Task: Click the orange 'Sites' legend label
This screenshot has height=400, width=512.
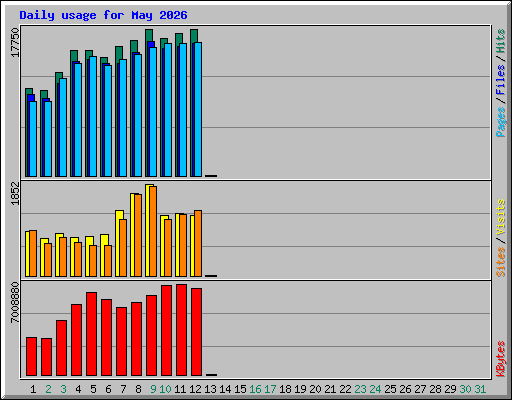Action: click(501, 262)
